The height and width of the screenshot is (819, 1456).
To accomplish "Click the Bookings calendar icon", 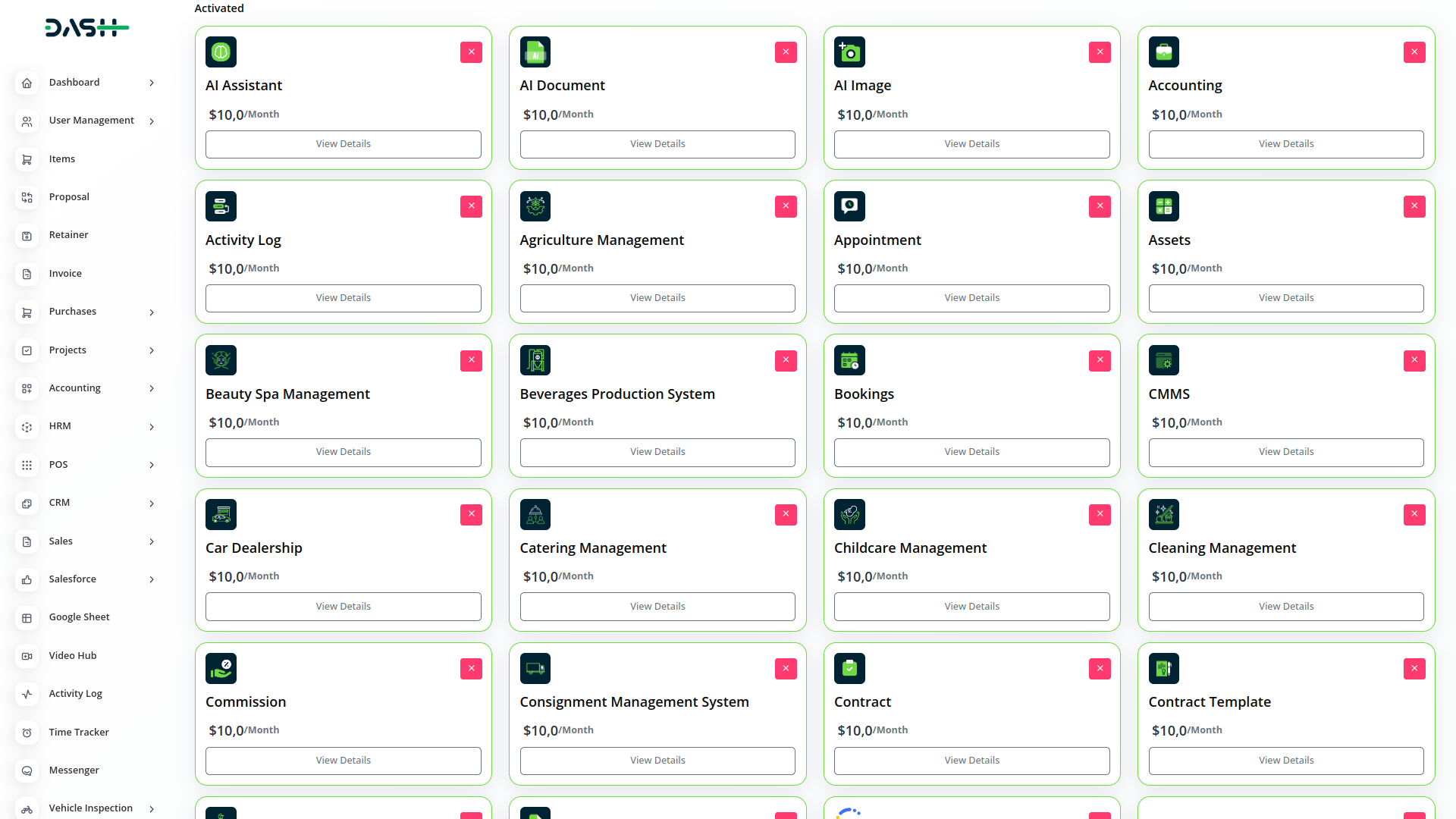I will [x=849, y=360].
